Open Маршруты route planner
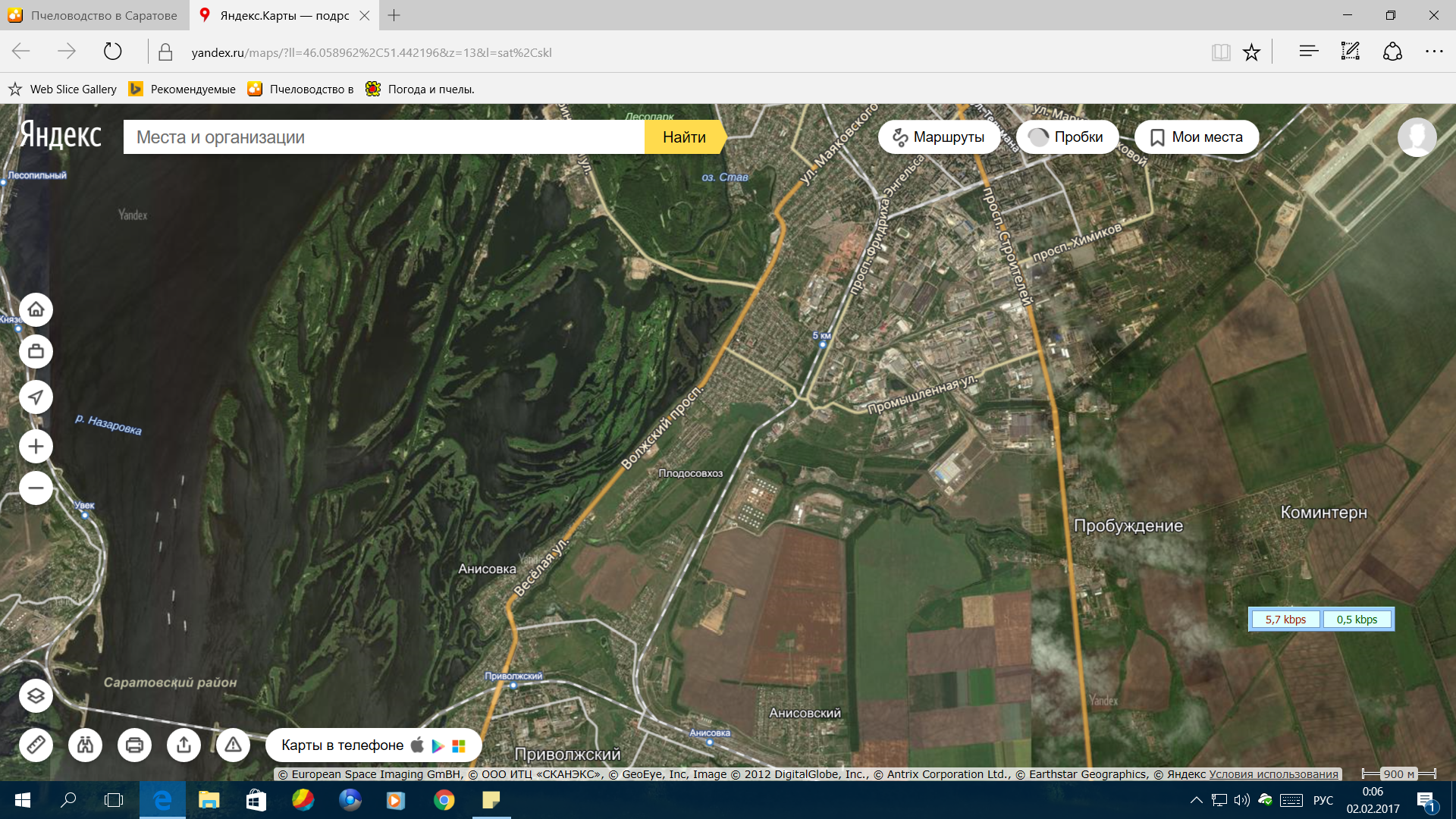 [x=938, y=137]
